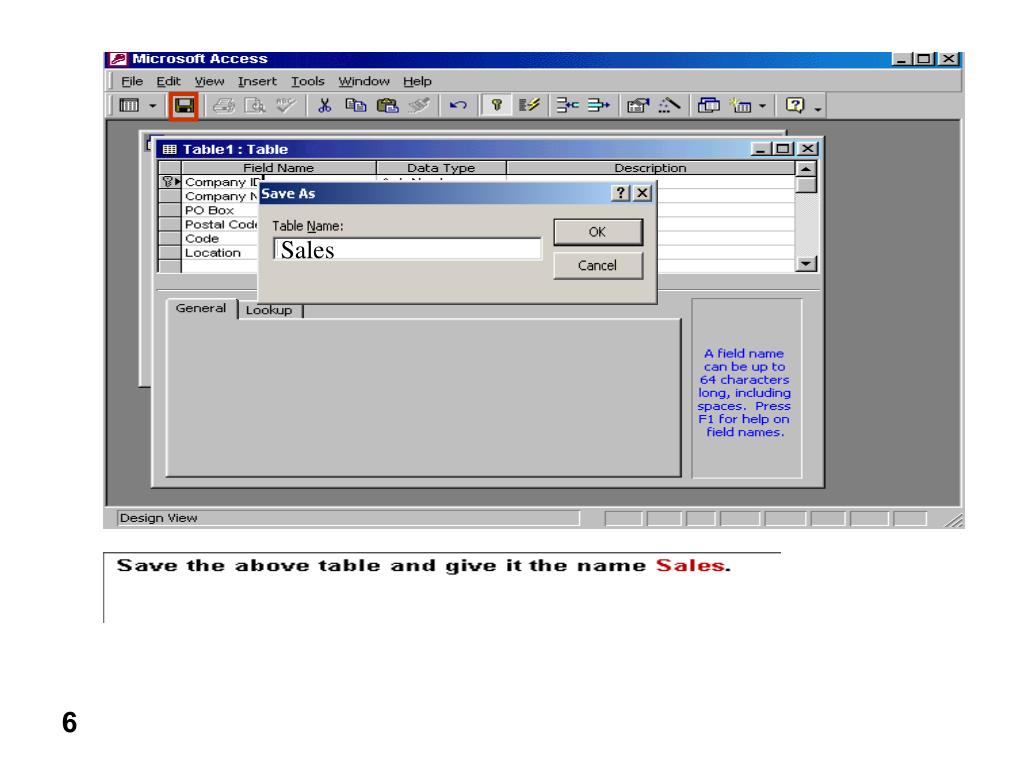Select the General tab
This screenshot has width=1024, height=768.
(200, 308)
